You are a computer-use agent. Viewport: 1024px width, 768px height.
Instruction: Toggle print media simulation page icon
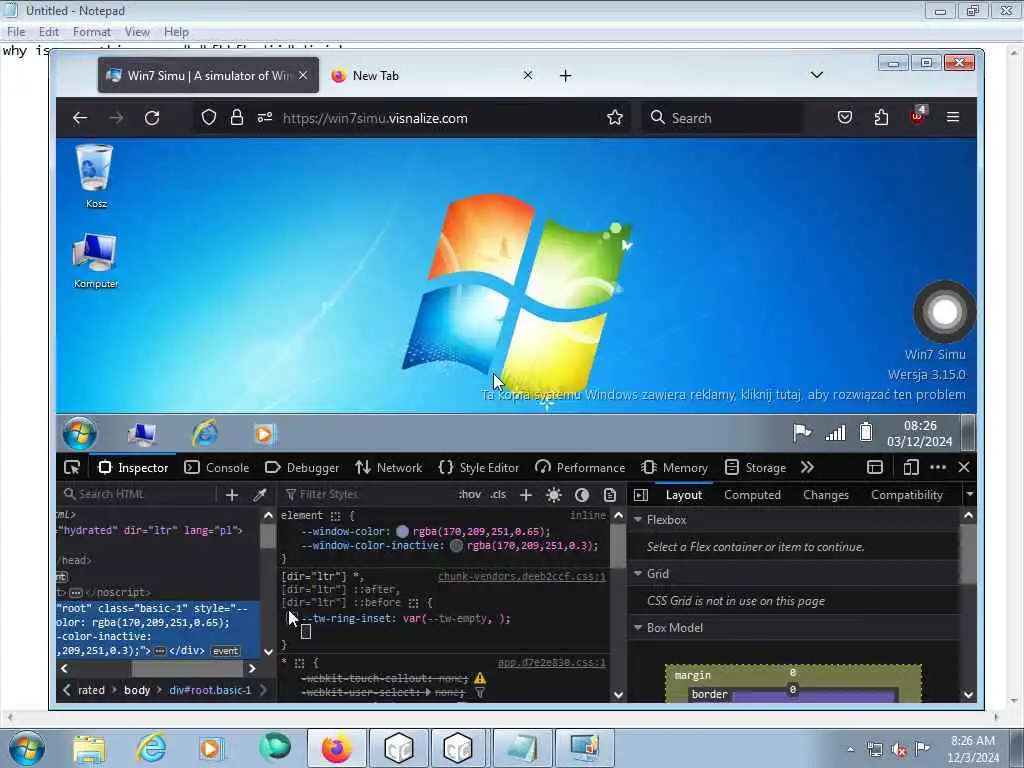click(610, 495)
